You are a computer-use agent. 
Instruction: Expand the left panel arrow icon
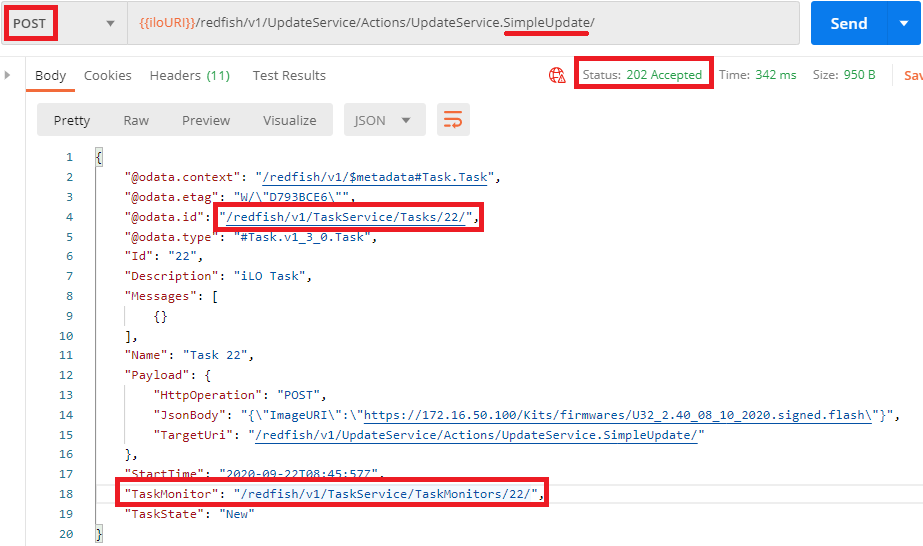point(8,75)
